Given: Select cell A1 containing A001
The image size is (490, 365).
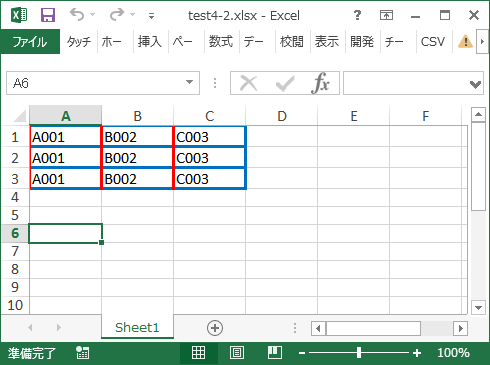Looking at the screenshot, I should (66, 137).
